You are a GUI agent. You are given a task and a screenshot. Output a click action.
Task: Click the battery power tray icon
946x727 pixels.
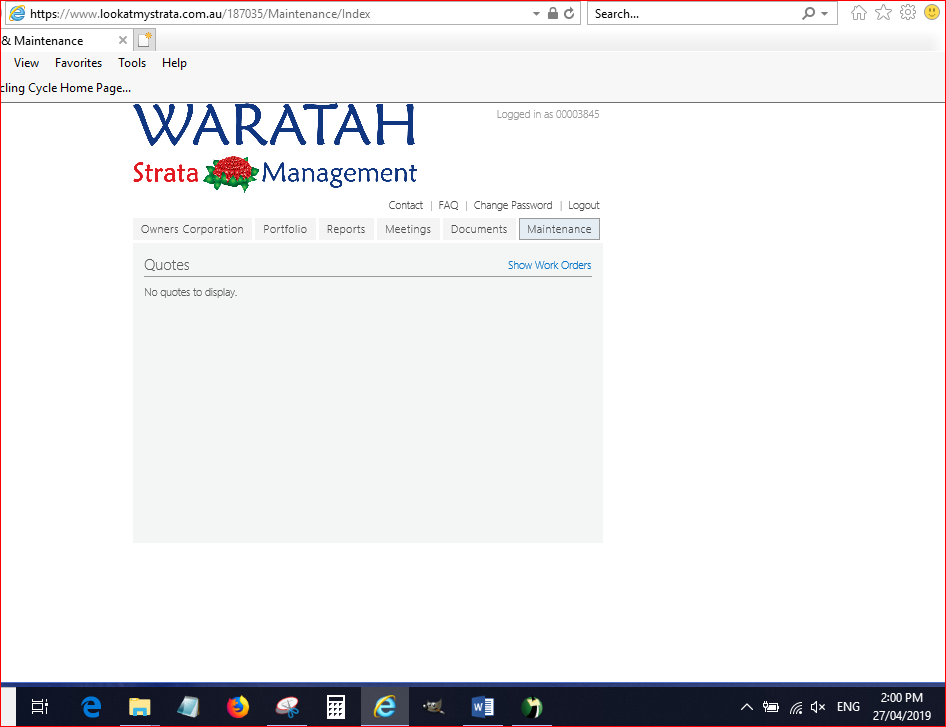coord(770,706)
